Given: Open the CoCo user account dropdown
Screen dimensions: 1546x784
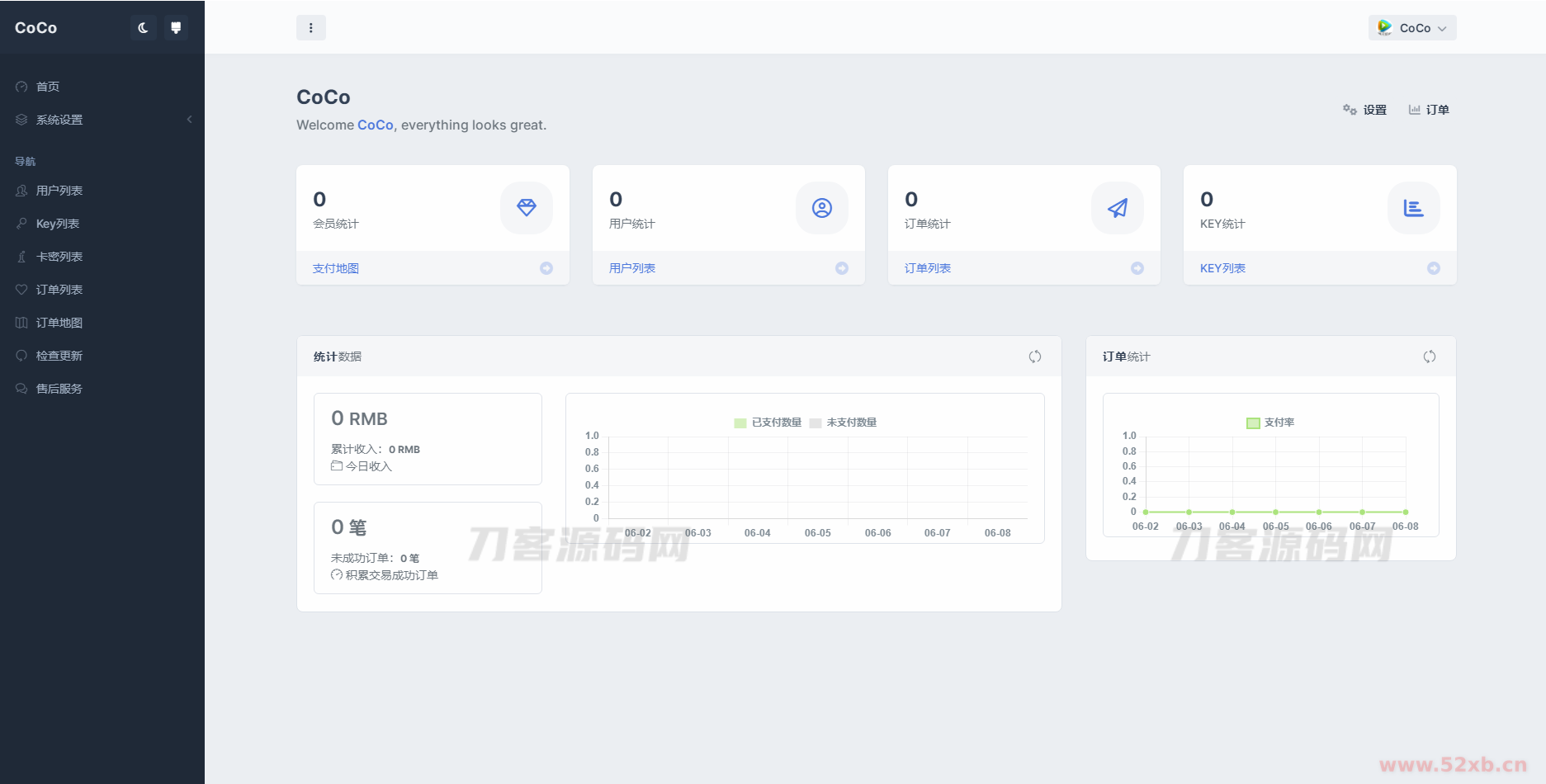Looking at the screenshot, I should 1411,28.
